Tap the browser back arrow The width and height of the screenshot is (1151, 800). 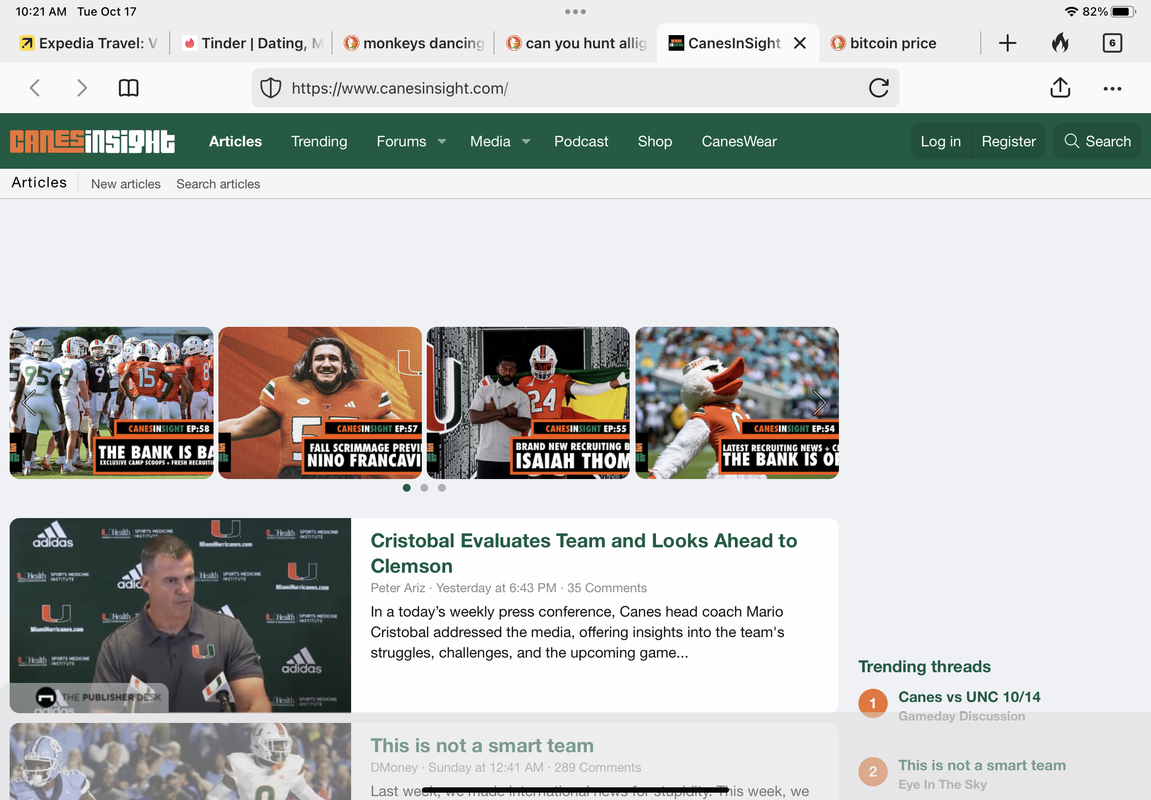point(35,88)
